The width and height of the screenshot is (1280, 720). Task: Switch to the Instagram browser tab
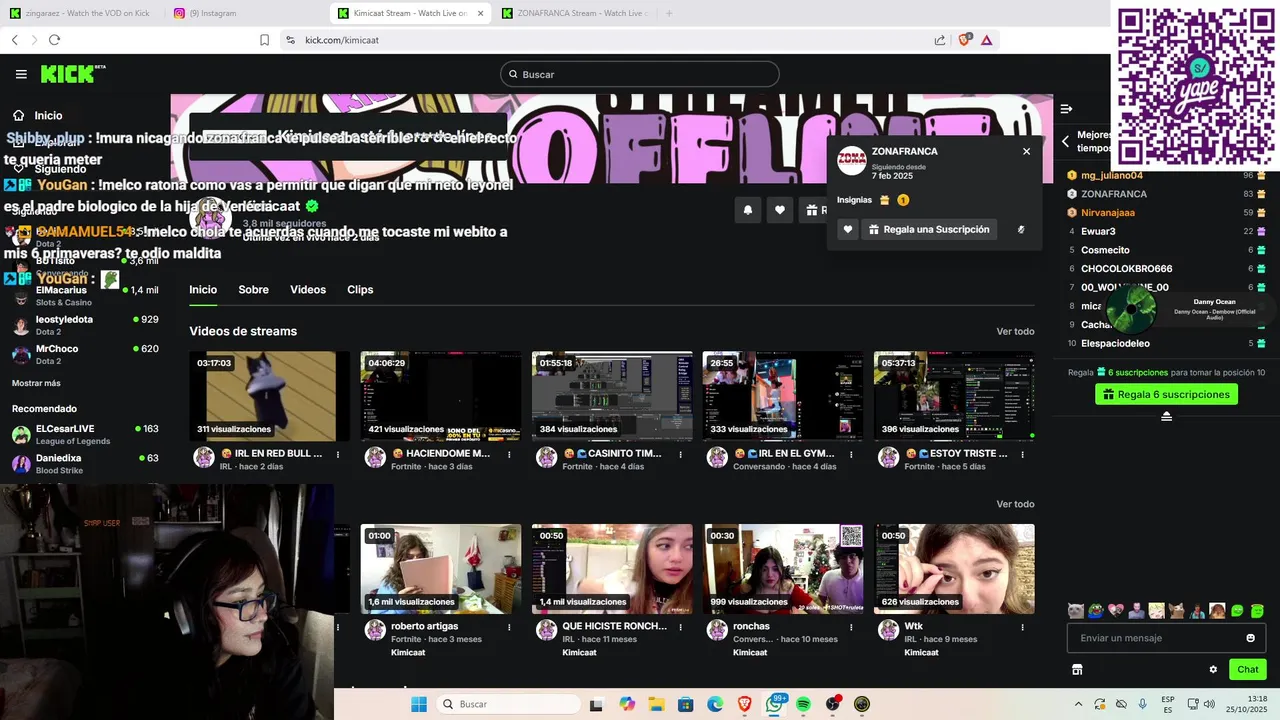240,13
